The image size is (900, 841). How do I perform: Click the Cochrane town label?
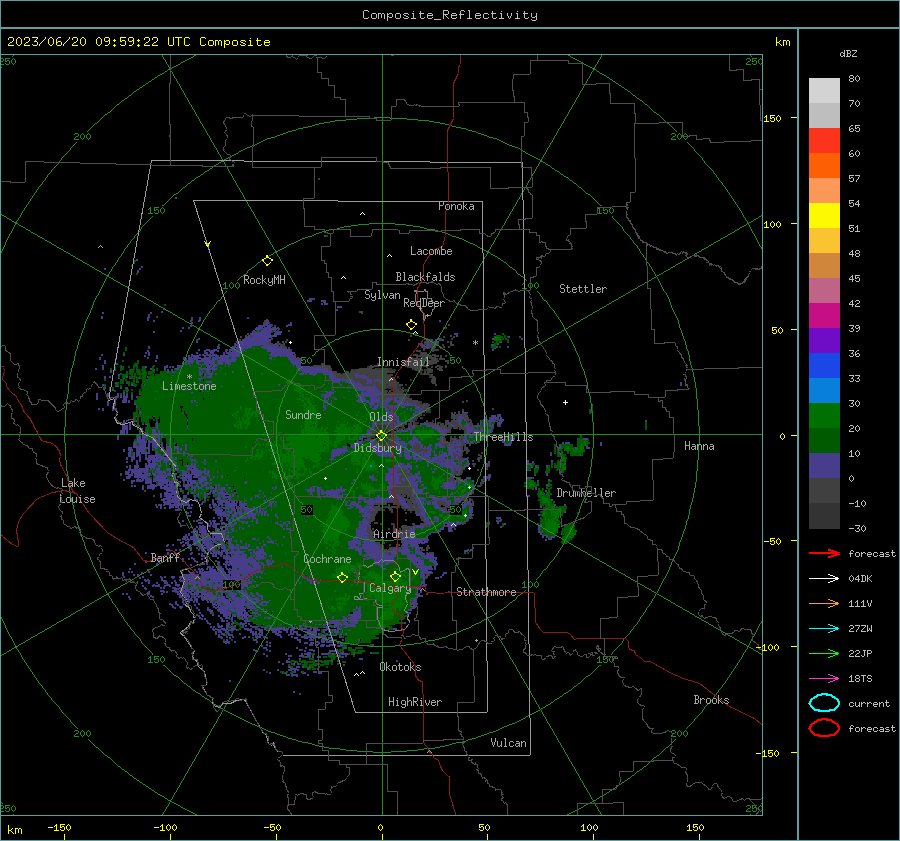[327, 559]
